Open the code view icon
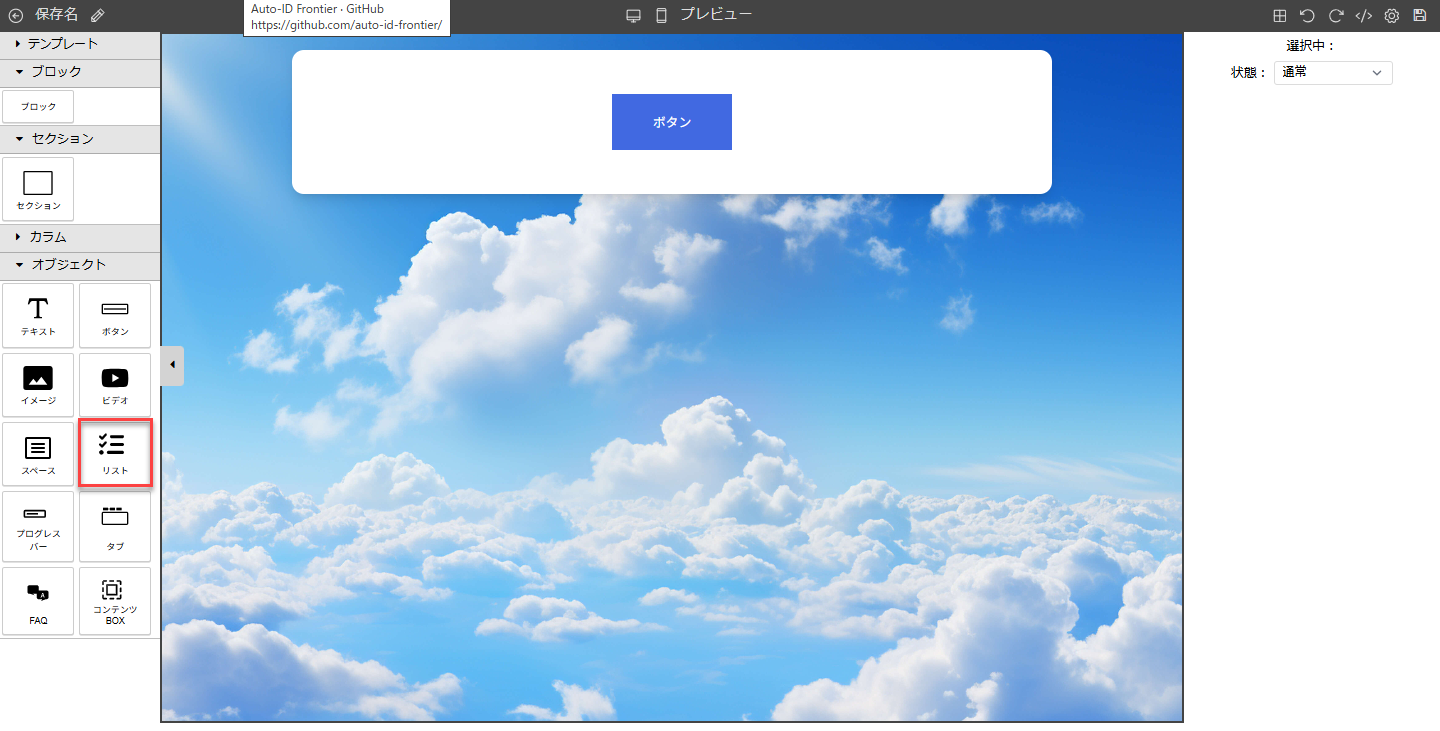This screenshot has width=1440, height=731. pyautogui.click(x=1363, y=16)
